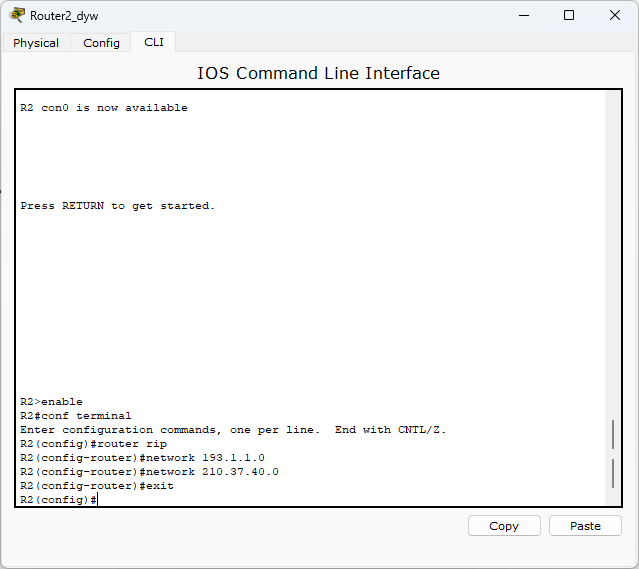
Task: Click the 'R2 con0 is now available' line
Action: point(104,108)
